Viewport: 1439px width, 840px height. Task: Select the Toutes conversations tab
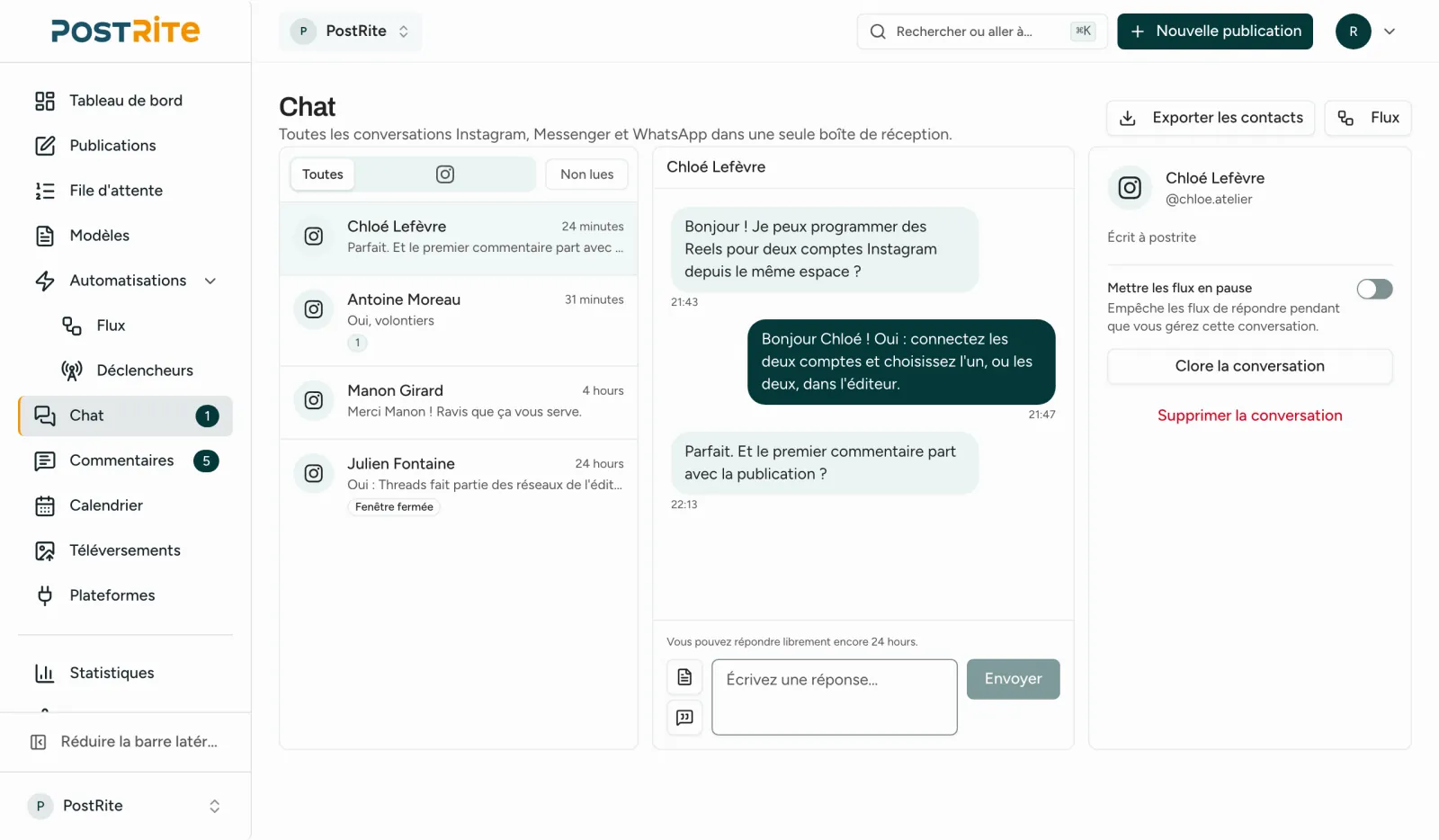323,174
